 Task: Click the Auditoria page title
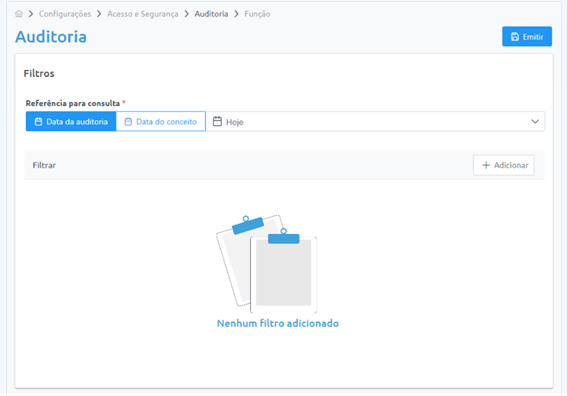click(x=51, y=37)
